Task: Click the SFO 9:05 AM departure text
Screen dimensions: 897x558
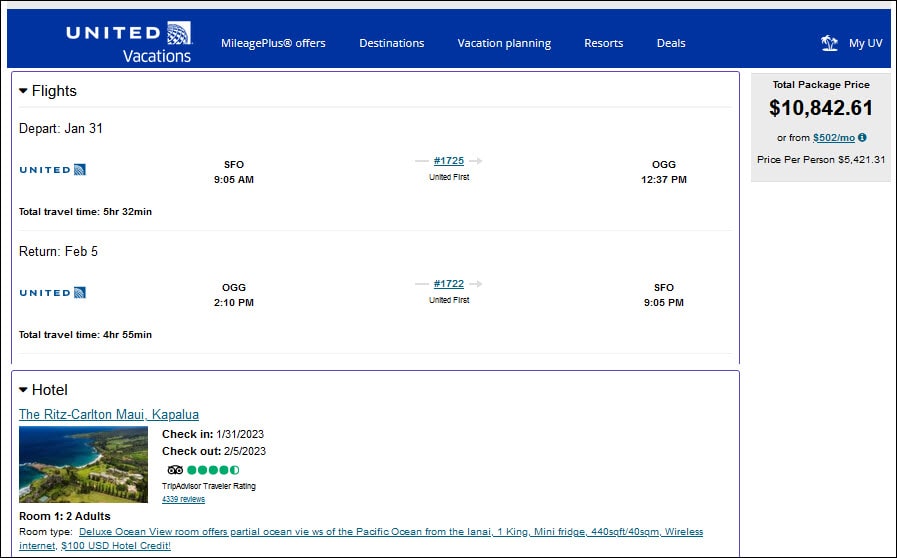Action: pos(234,172)
